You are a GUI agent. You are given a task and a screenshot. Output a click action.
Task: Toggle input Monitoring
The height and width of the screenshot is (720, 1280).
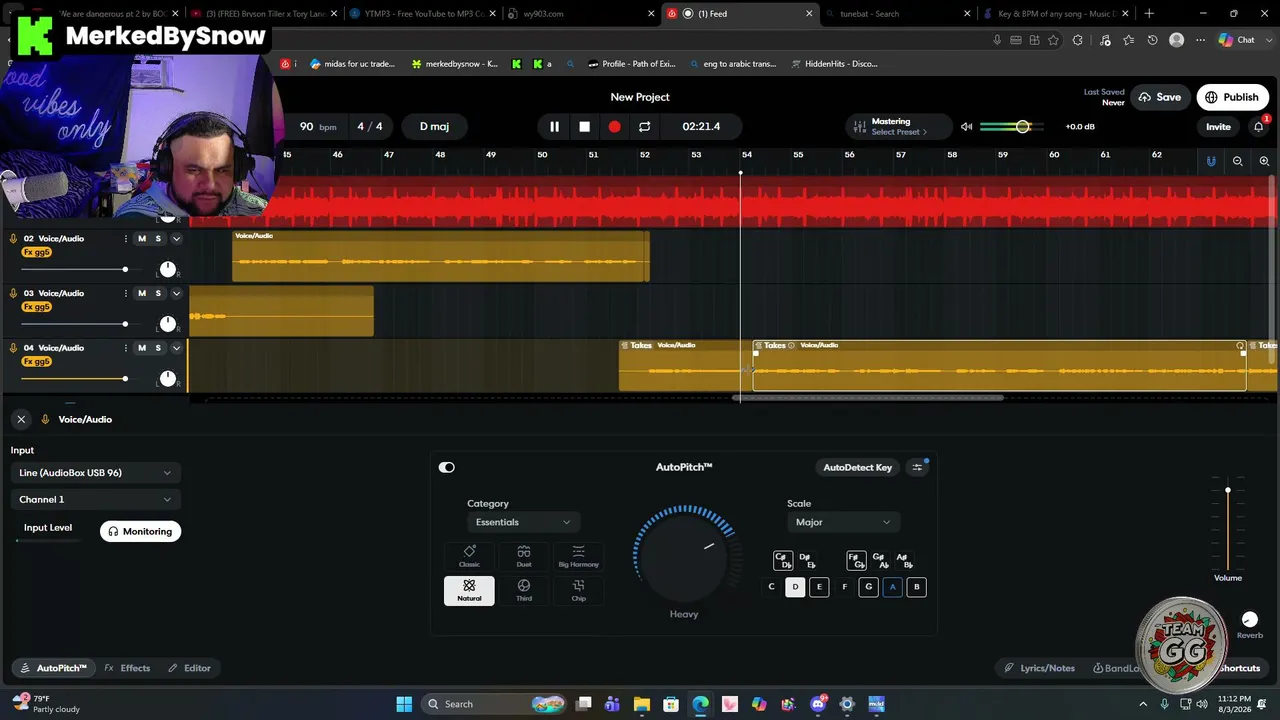pos(140,531)
